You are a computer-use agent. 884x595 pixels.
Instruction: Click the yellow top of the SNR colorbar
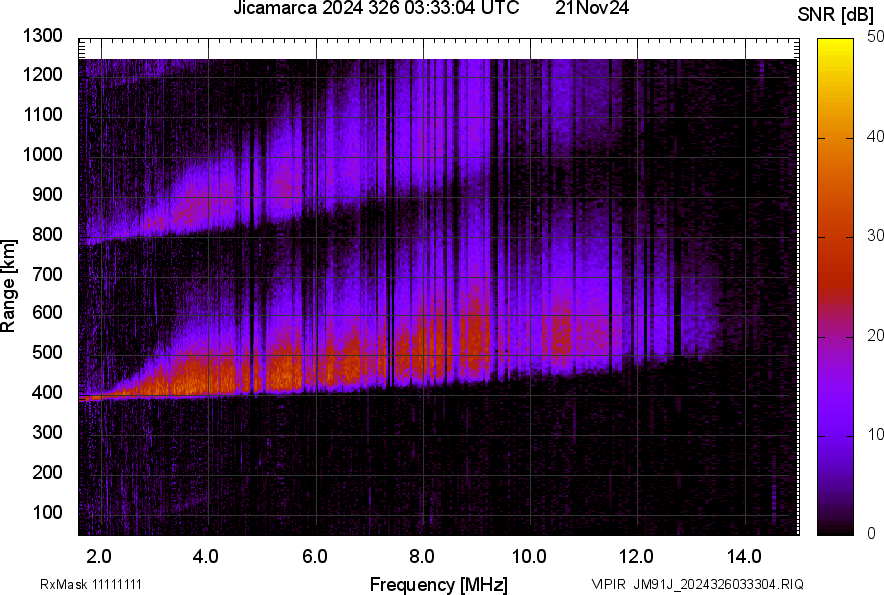(x=838, y=50)
